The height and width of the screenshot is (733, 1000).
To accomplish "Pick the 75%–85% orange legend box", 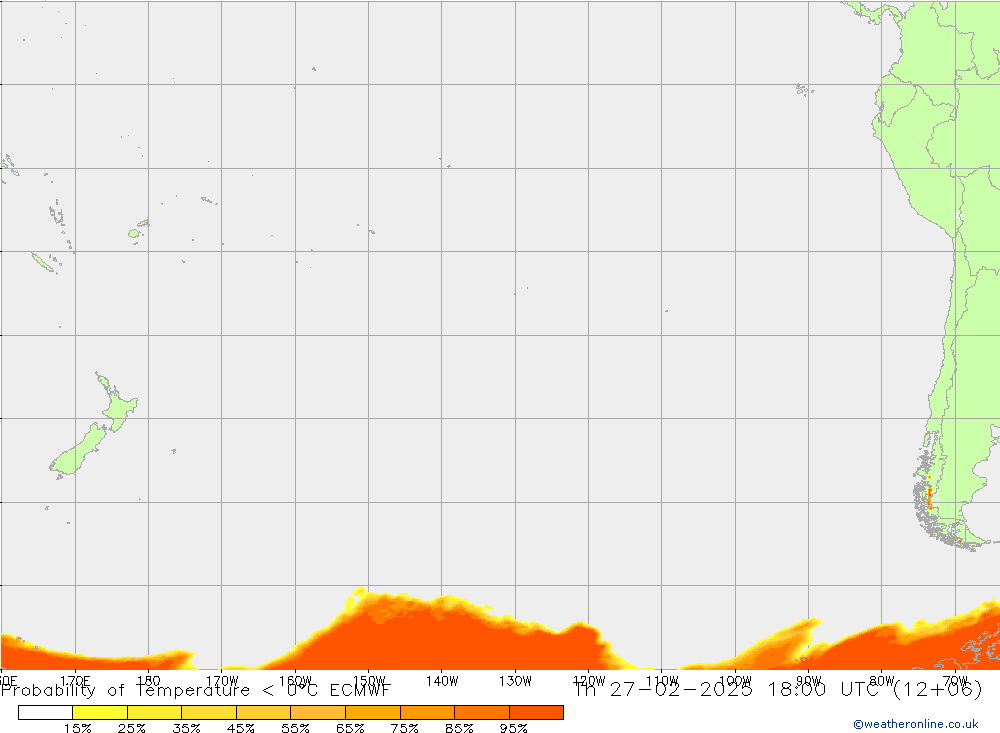I will (x=427, y=712).
